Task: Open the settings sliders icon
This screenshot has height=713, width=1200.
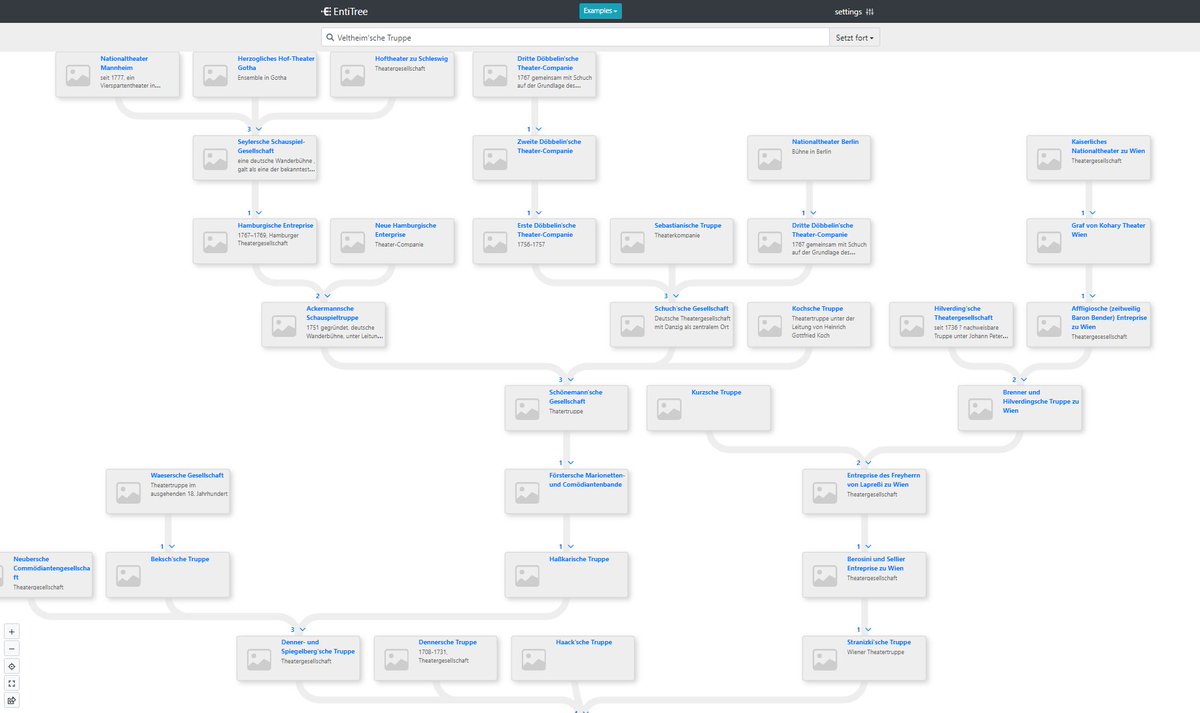Action: pos(870,11)
